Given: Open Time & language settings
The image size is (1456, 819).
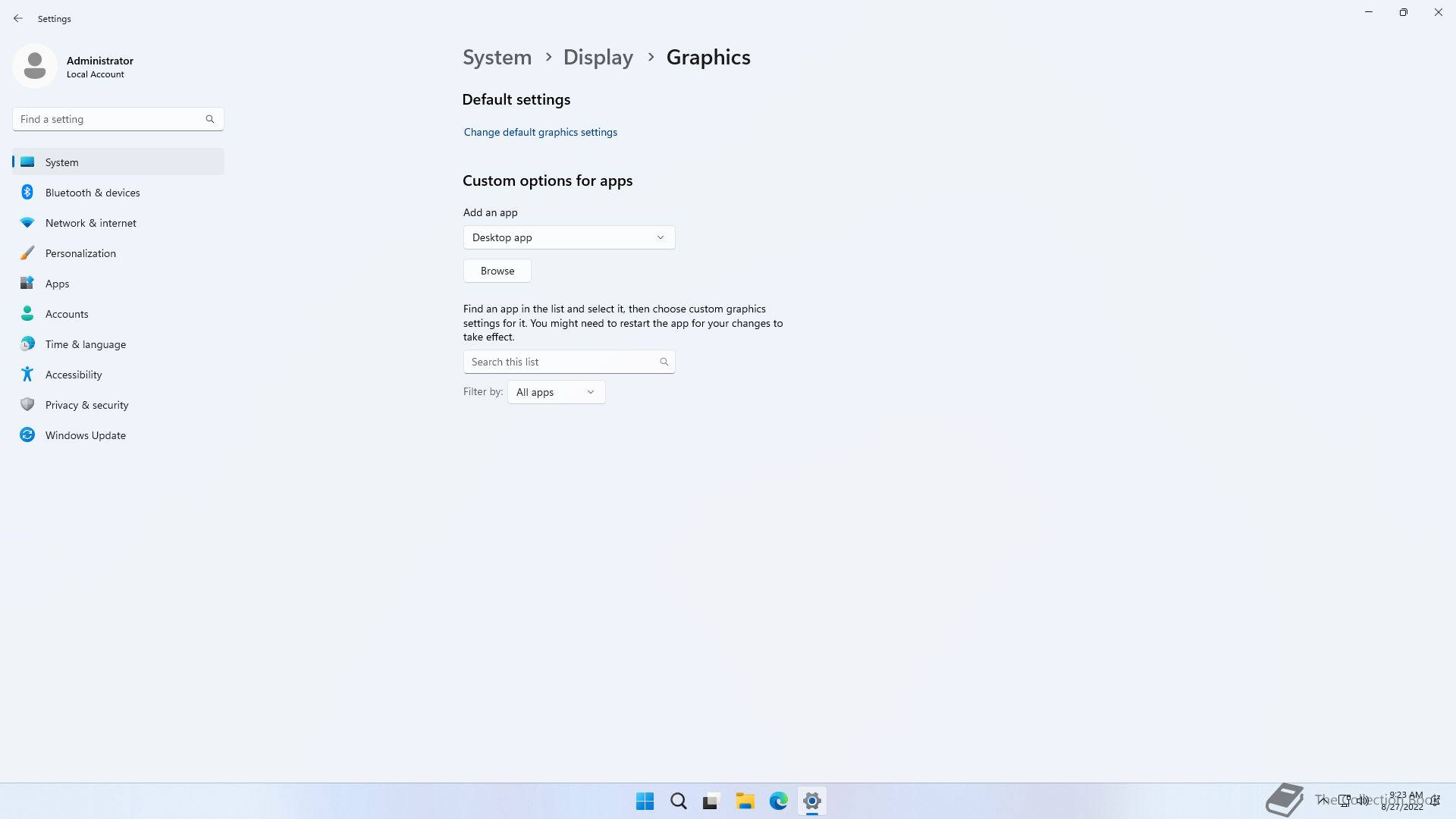Looking at the screenshot, I should coord(86,344).
